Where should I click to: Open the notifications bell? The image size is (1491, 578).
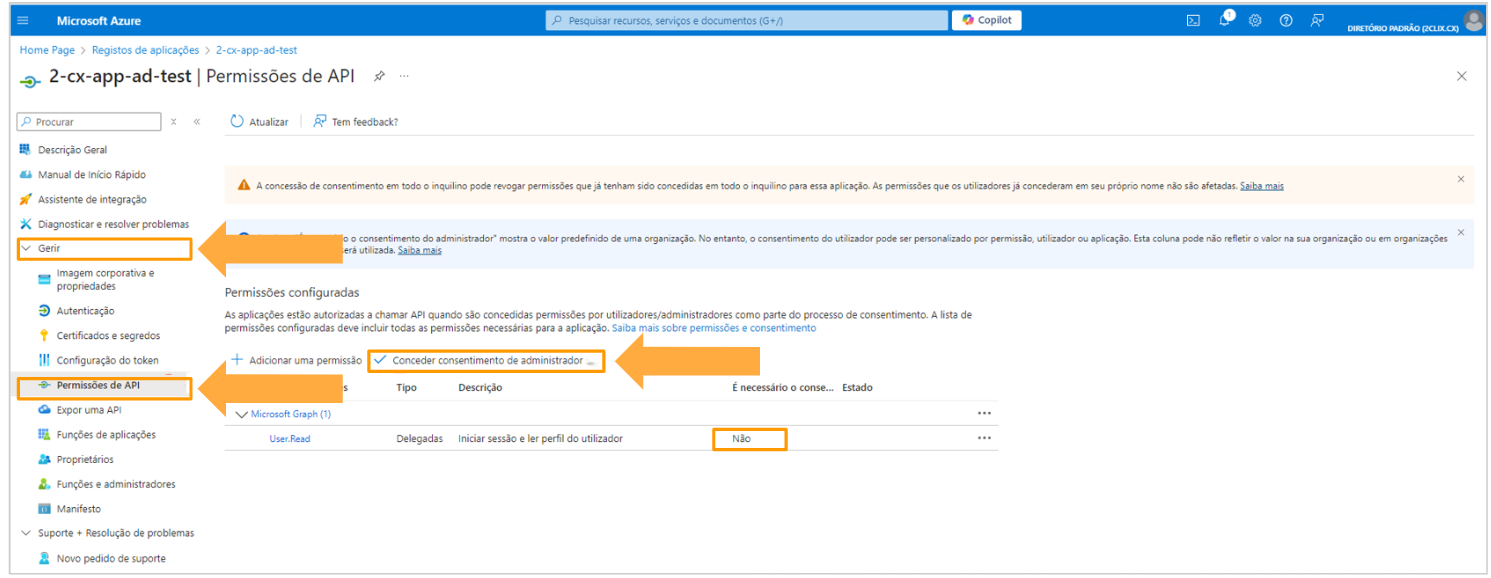pyautogui.click(x=1224, y=20)
